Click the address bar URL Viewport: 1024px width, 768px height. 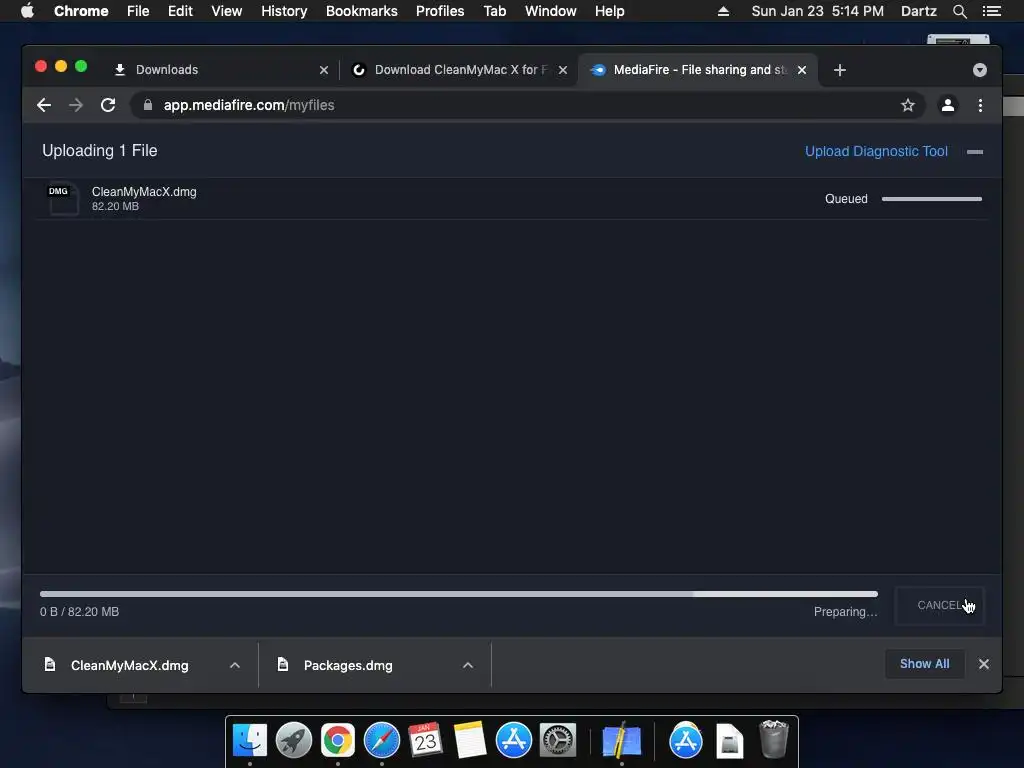249,105
